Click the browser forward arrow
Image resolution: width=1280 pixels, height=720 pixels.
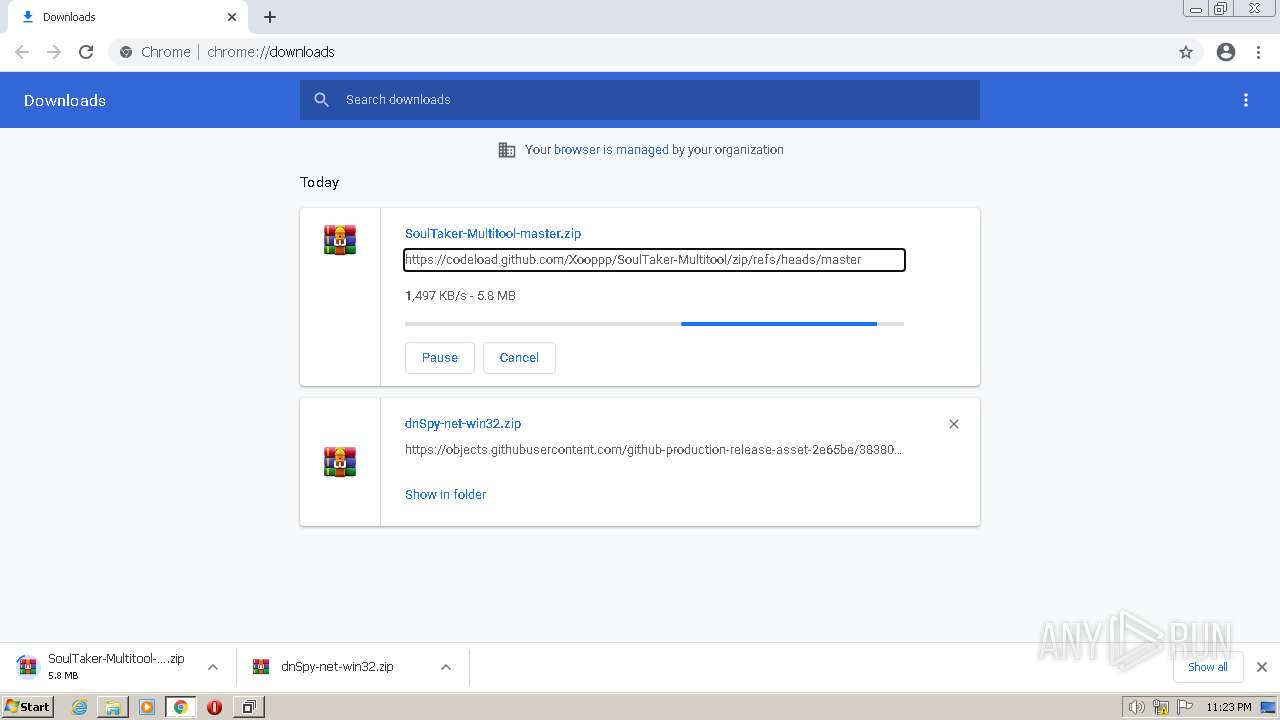click(x=54, y=52)
